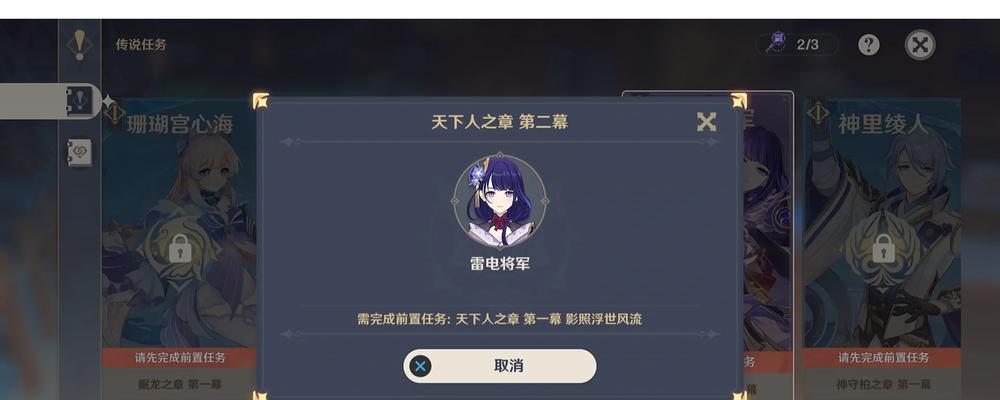This screenshot has height=400, width=1000.
Task: Click the X icon inside 取消 button
Action: pos(420,366)
